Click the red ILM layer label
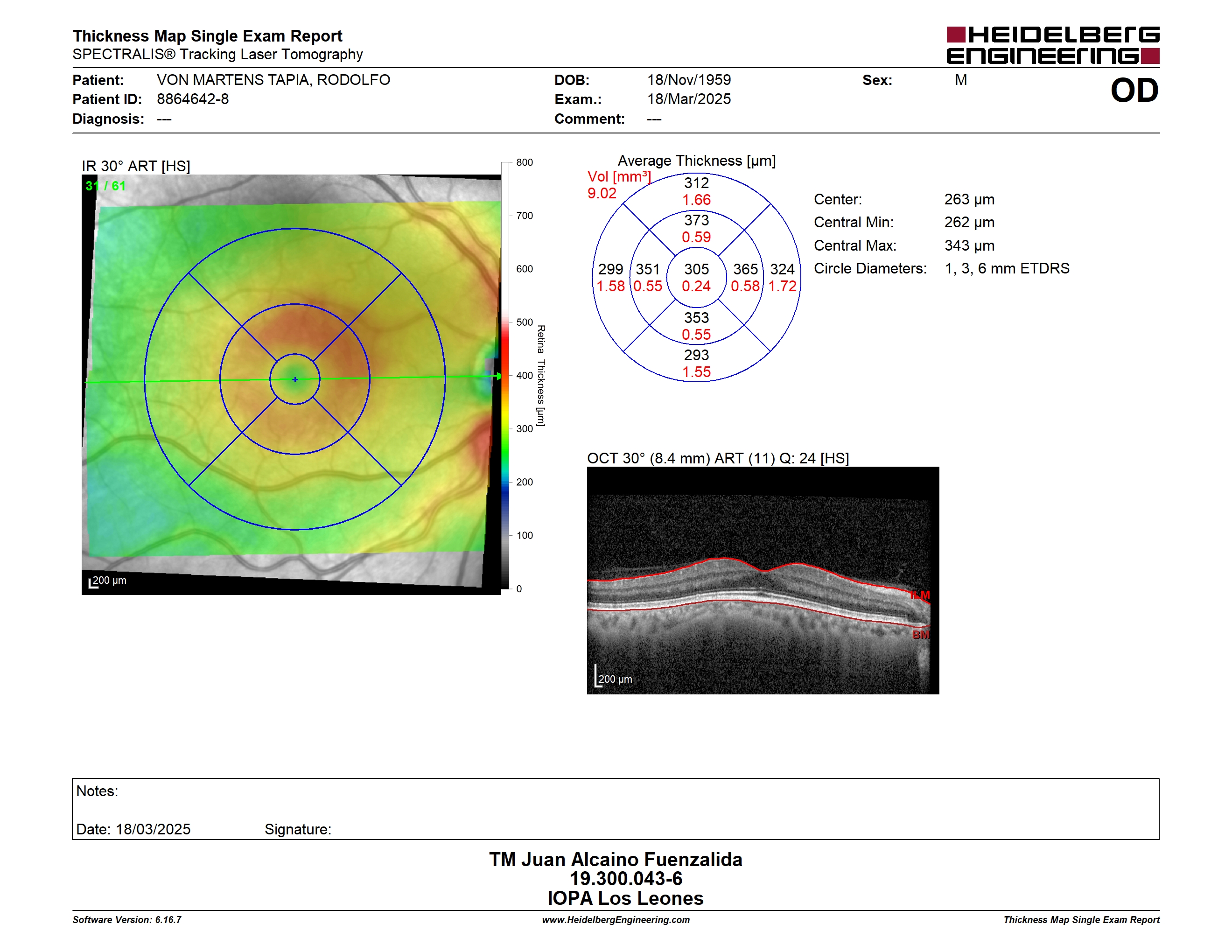 [919, 595]
